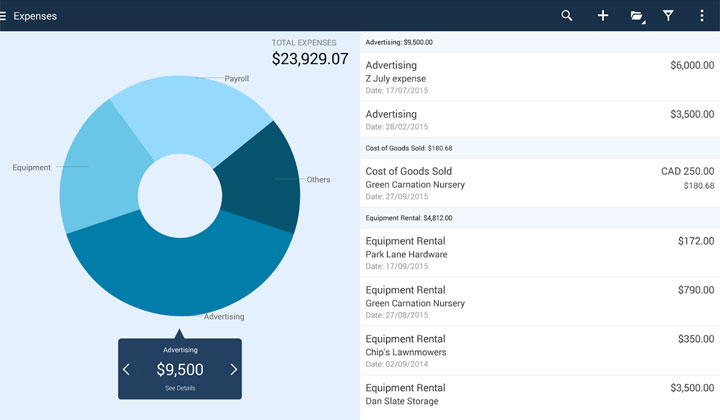Click the $172.00 Equipment Rental amount
This screenshot has height=420, width=720.
[696, 241]
